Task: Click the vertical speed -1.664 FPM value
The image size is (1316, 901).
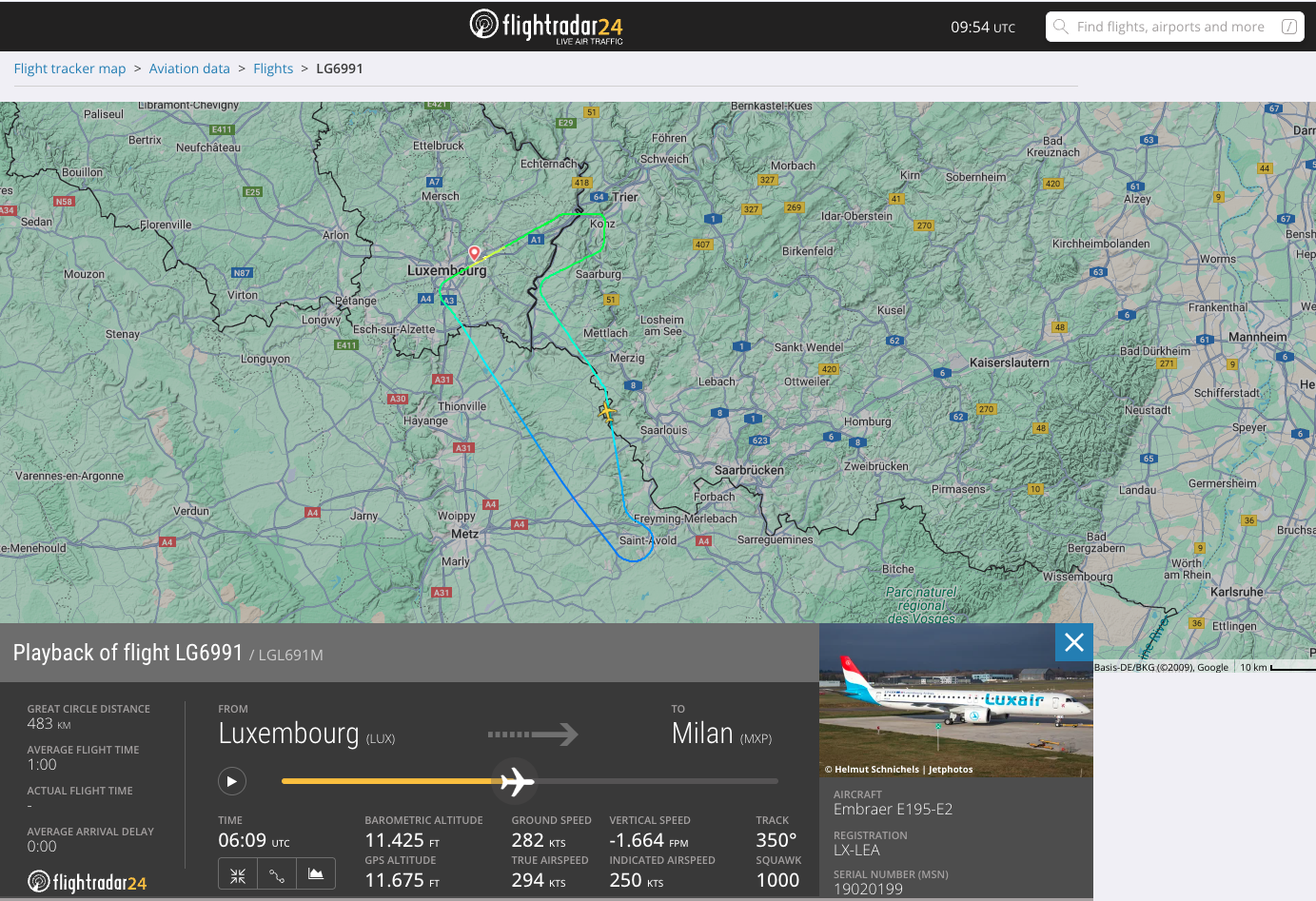Action: 649,840
